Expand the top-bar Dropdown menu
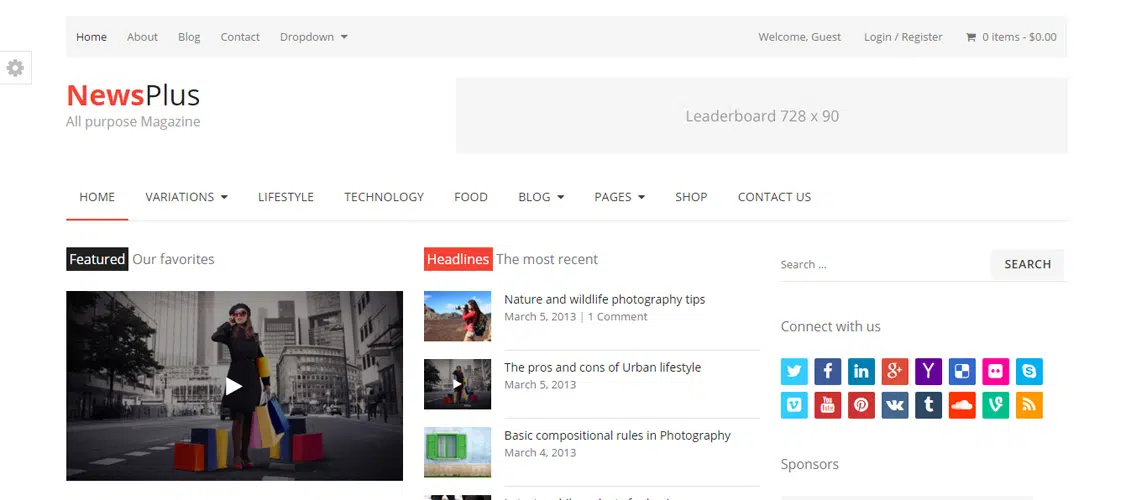 point(313,37)
